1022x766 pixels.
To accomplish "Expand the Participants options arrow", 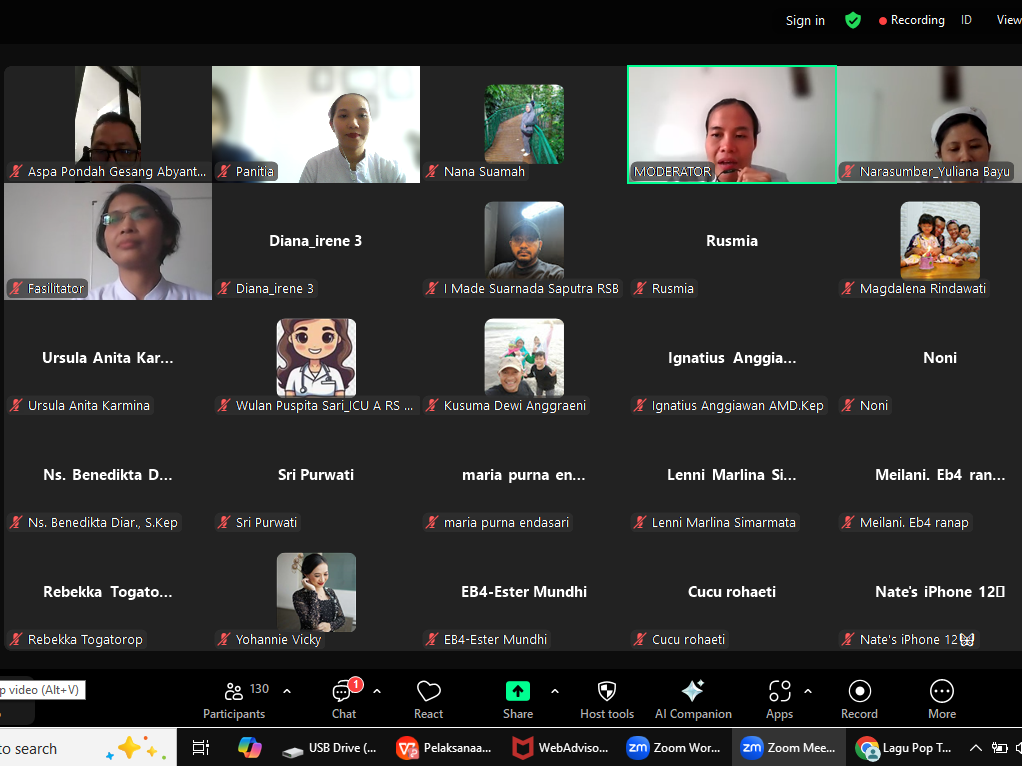I will (x=287, y=691).
